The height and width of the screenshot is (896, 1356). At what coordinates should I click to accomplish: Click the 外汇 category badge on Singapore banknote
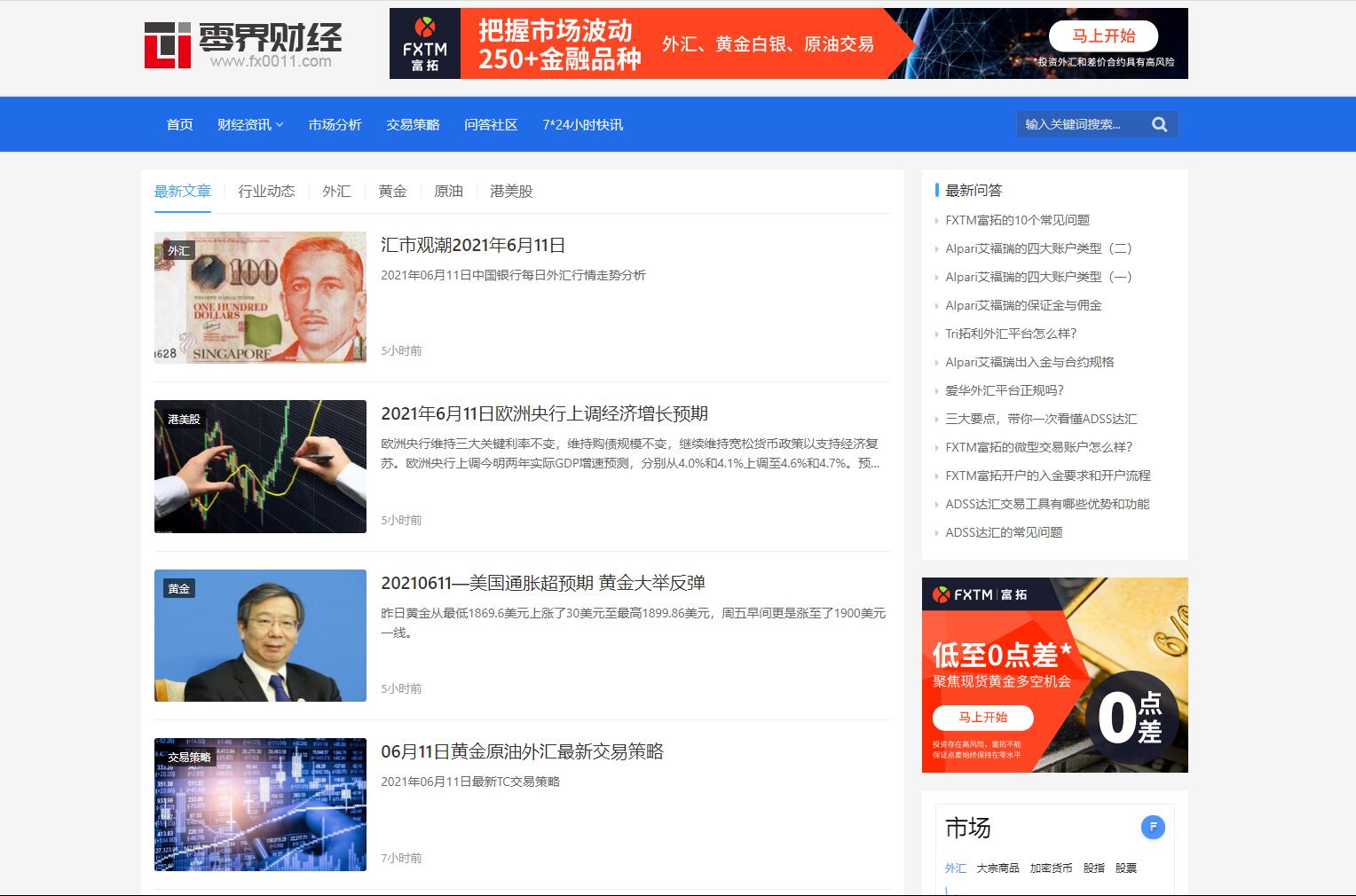(x=178, y=251)
